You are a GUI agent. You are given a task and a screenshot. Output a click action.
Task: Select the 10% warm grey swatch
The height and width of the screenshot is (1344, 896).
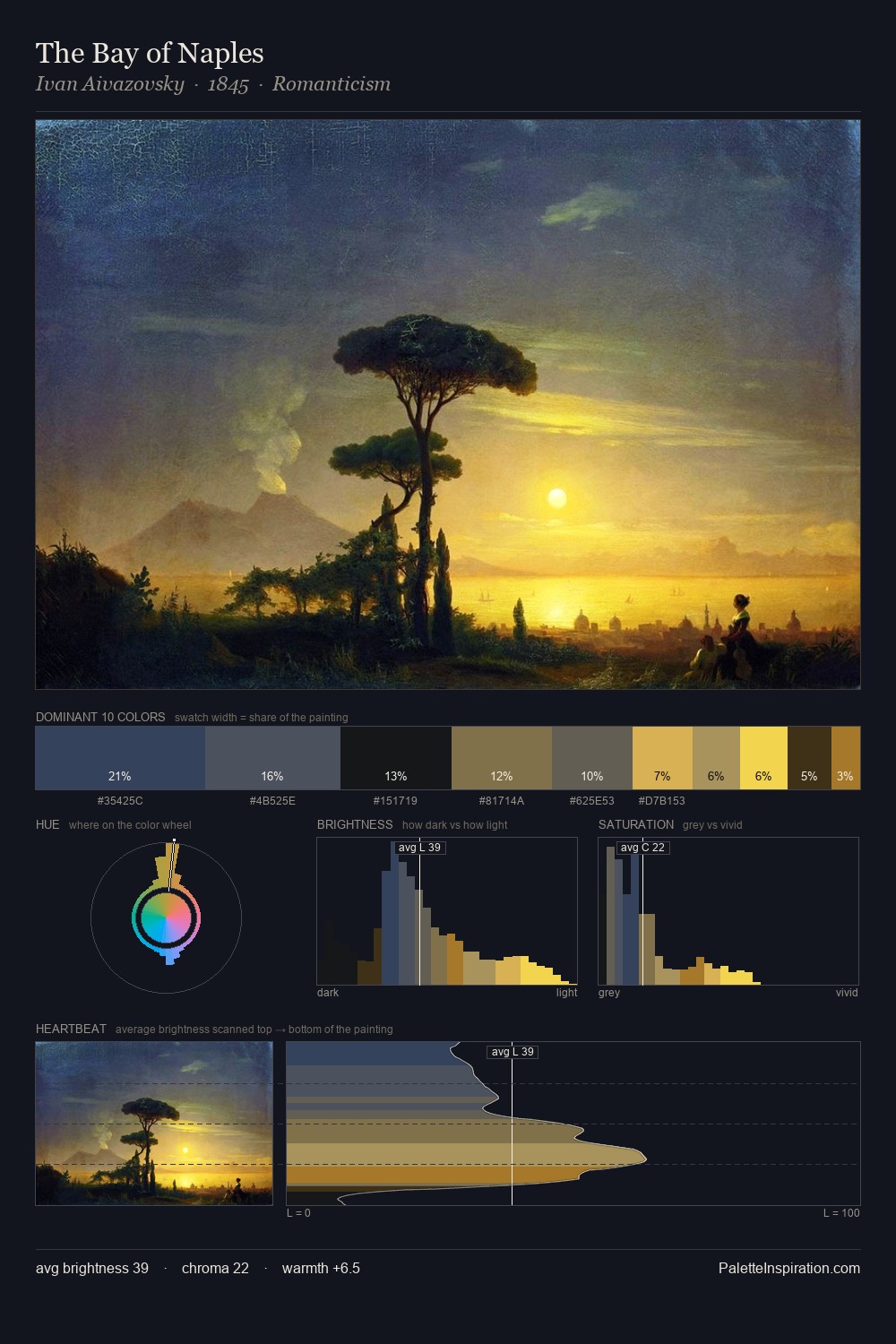[x=592, y=758]
